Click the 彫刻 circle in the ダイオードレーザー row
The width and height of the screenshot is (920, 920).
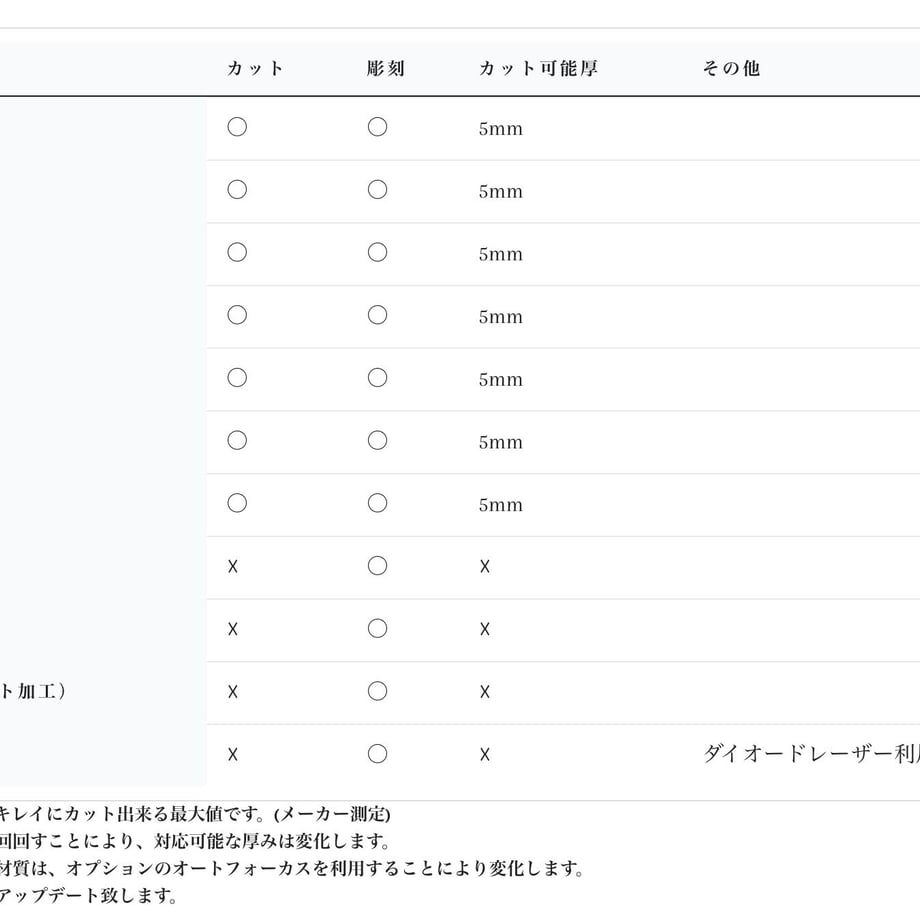click(377, 754)
